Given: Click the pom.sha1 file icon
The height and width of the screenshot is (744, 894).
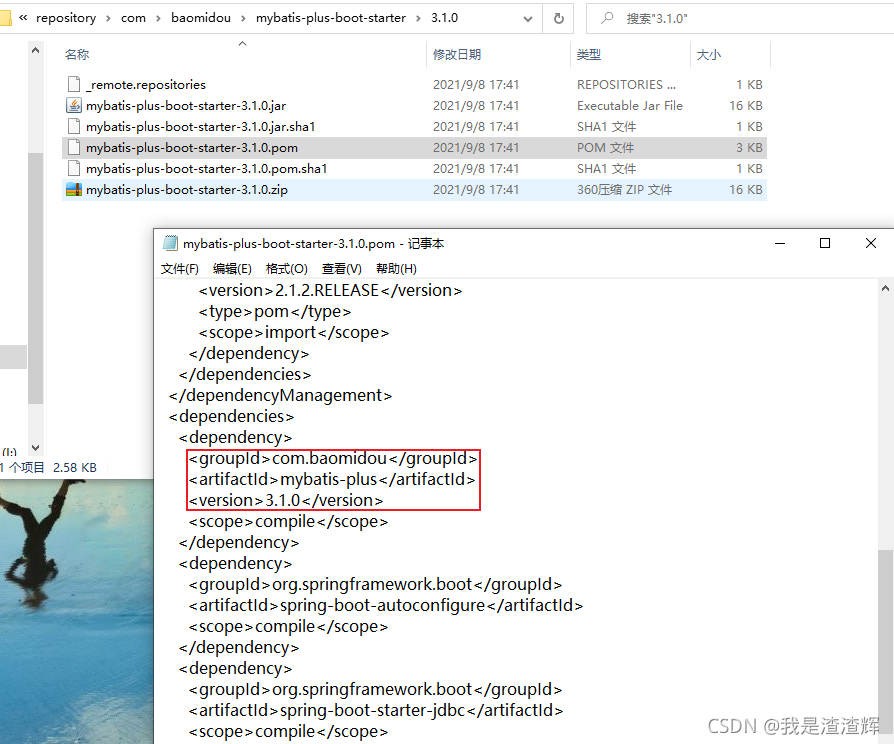Looking at the screenshot, I should pyautogui.click(x=74, y=169).
